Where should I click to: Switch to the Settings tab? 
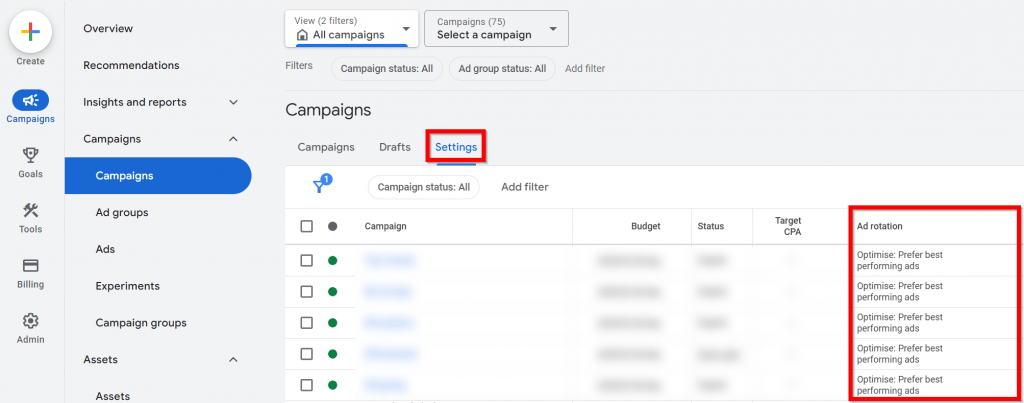[456, 147]
